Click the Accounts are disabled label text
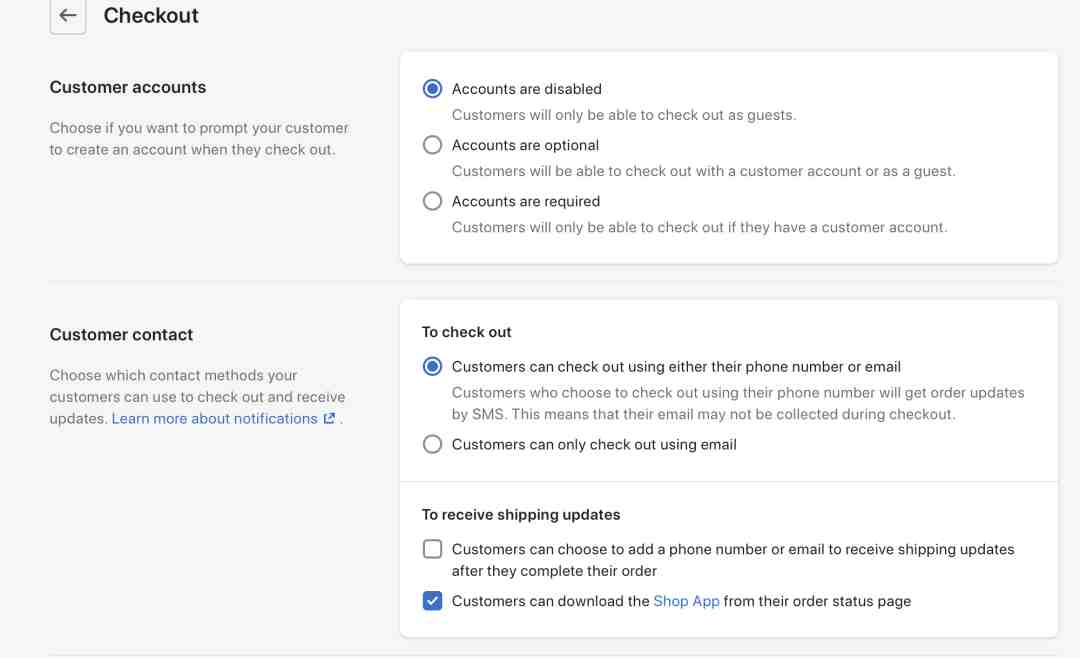 point(526,89)
